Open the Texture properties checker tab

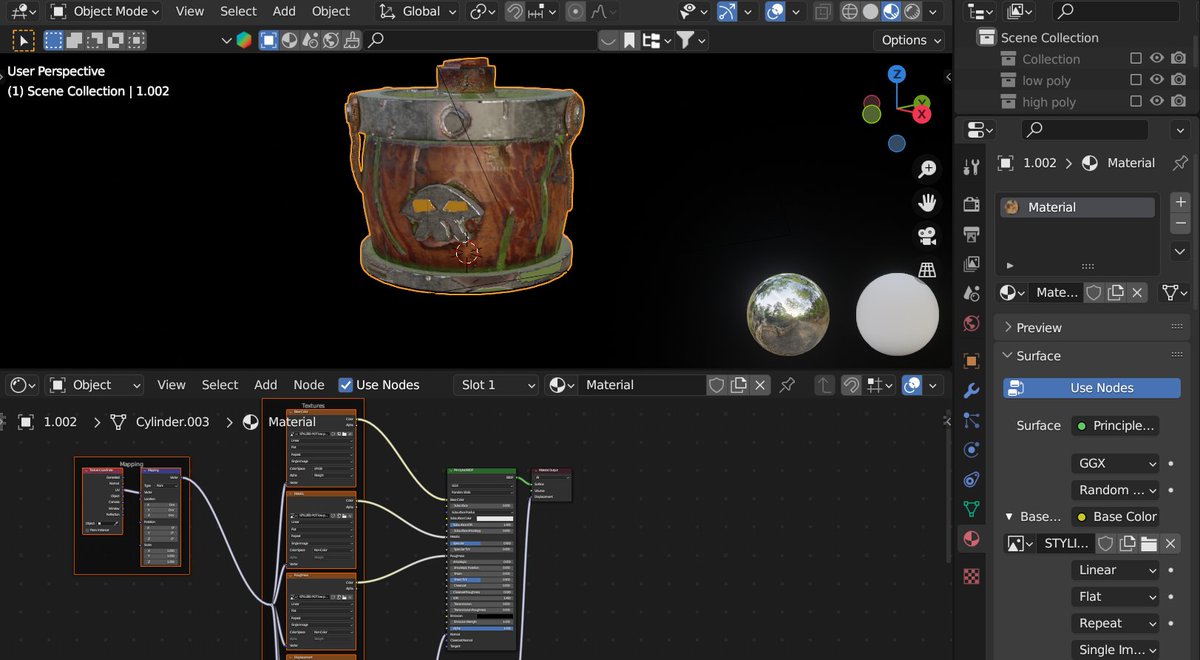pos(970,576)
